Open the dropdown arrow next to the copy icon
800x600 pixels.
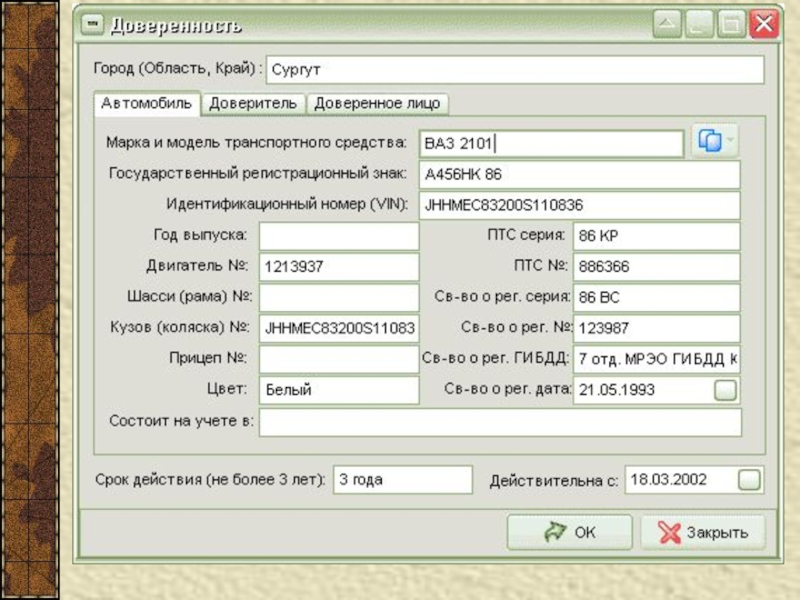[x=731, y=142]
